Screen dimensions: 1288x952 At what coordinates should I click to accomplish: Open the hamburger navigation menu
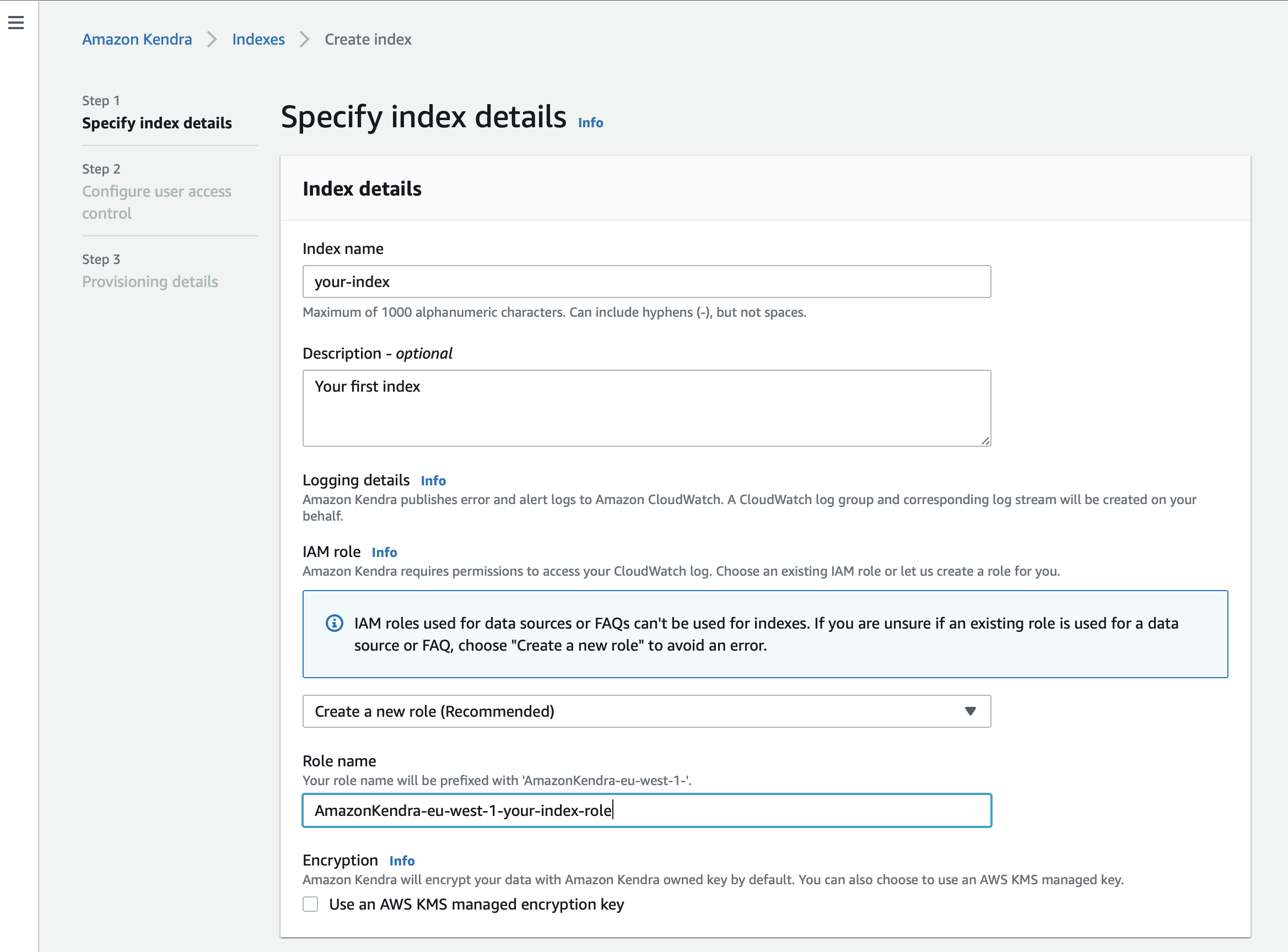[x=16, y=23]
